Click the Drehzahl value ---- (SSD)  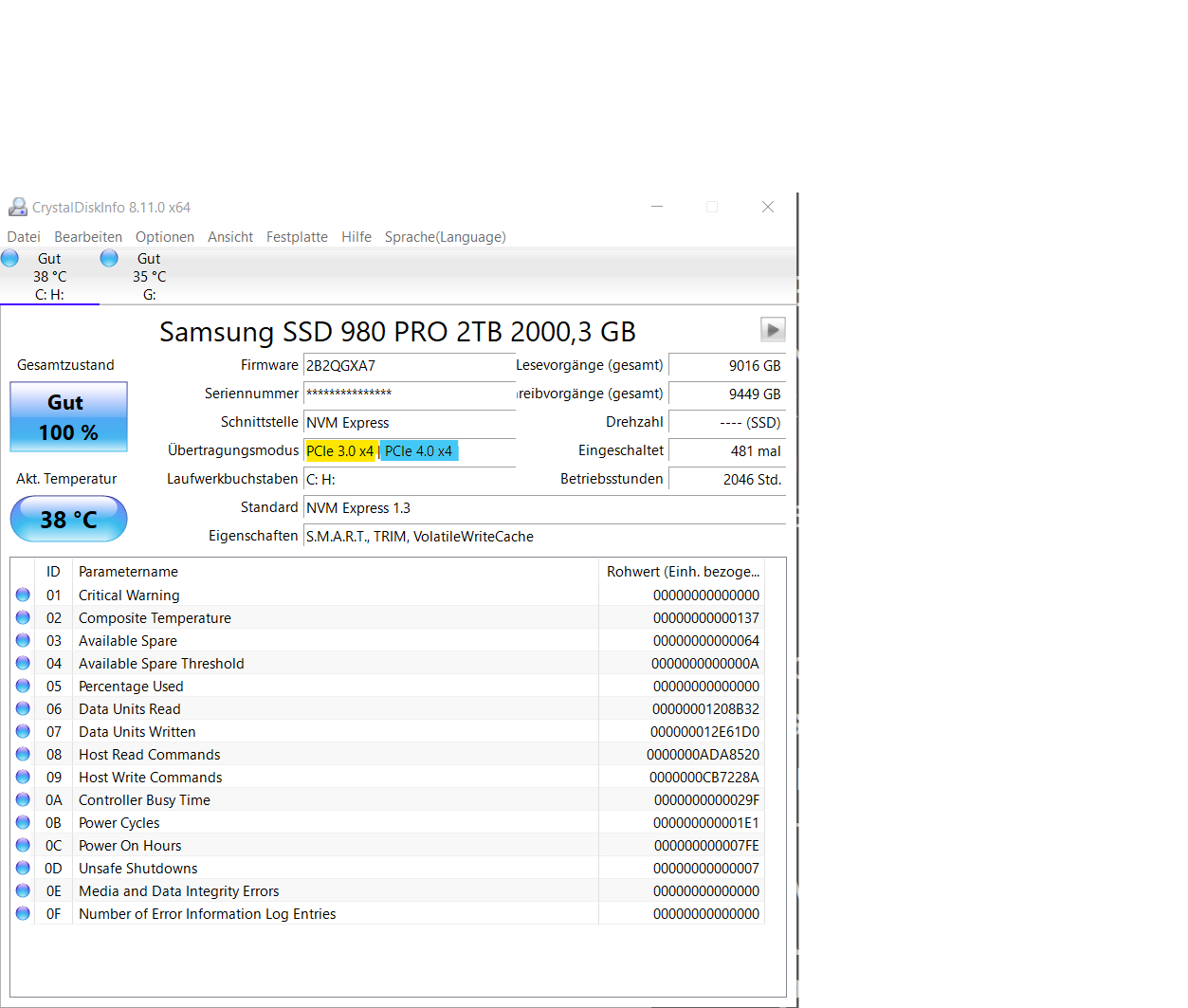[x=727, y=423]
